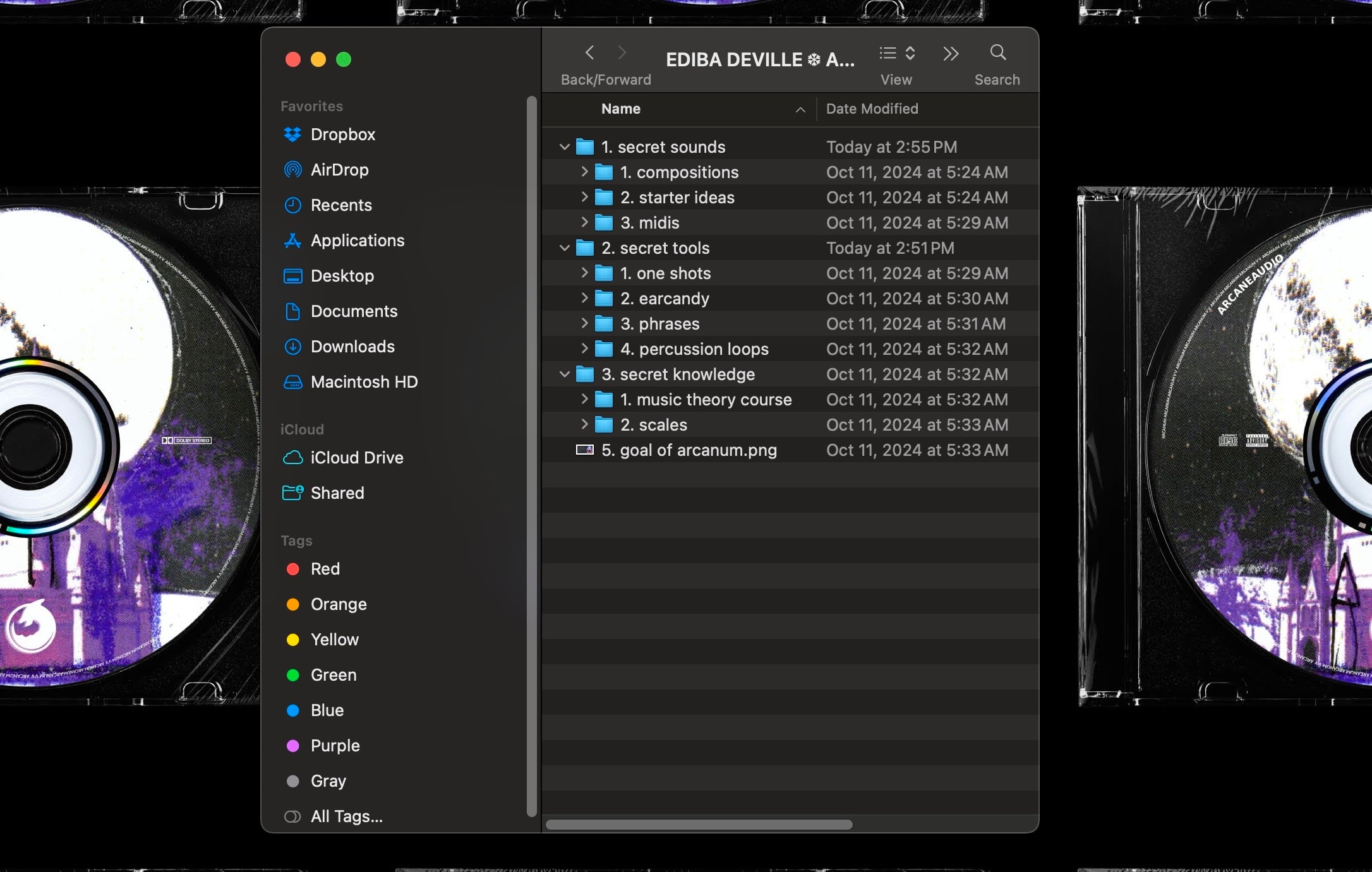Collapse the '1. secret sounds' folder
Screen dimensions: 1372x872
564,147
